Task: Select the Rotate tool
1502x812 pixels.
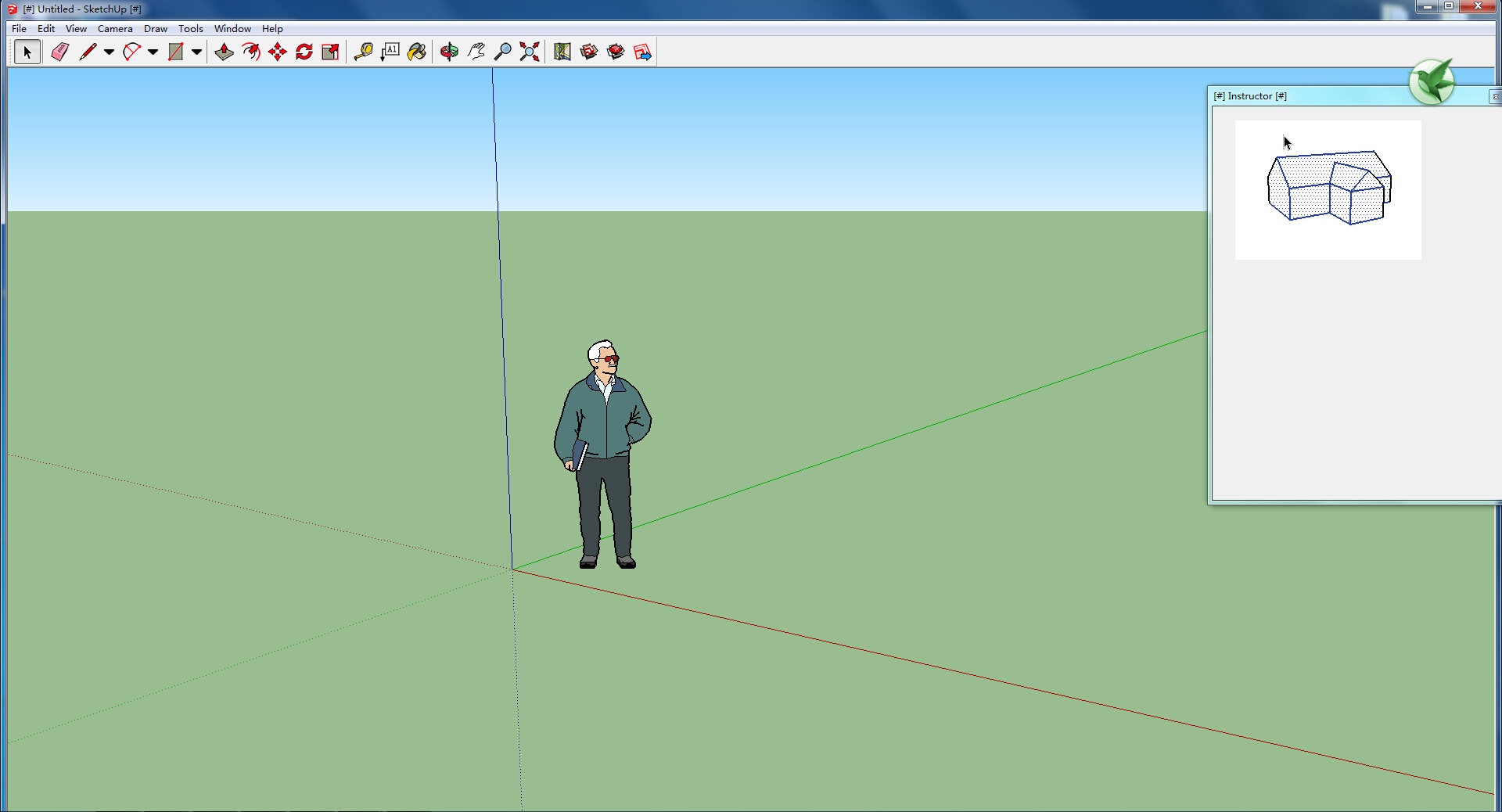Action: 304,52
